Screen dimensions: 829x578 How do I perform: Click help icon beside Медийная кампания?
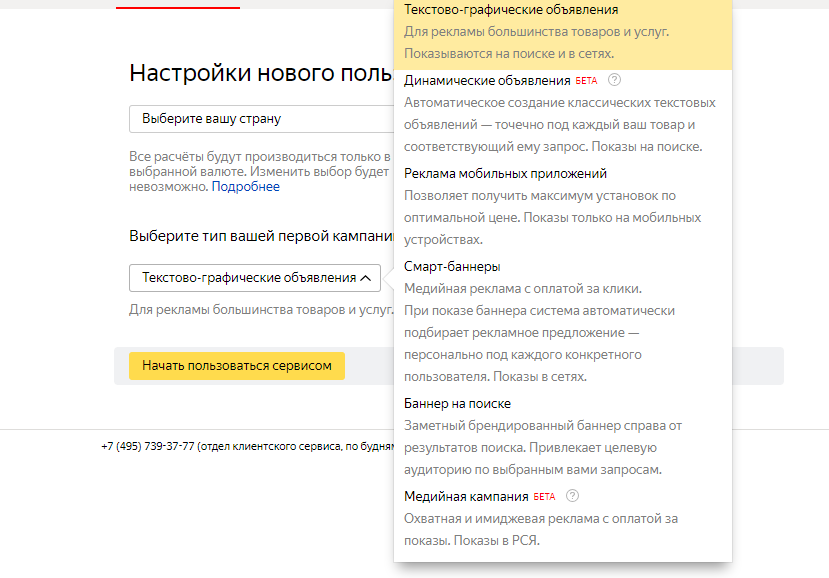point(573,496)
